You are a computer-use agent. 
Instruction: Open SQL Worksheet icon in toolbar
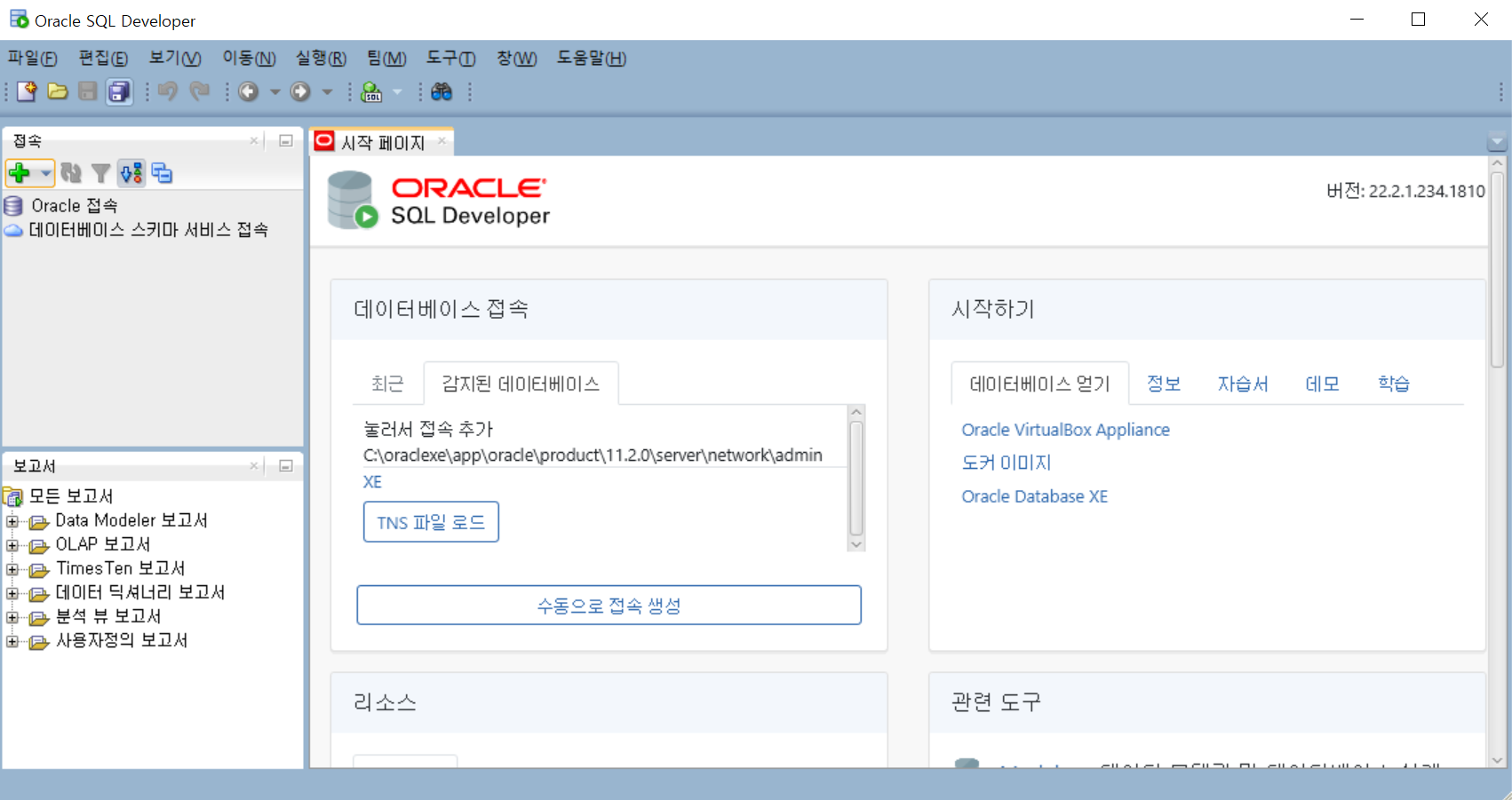coord(372,91)
